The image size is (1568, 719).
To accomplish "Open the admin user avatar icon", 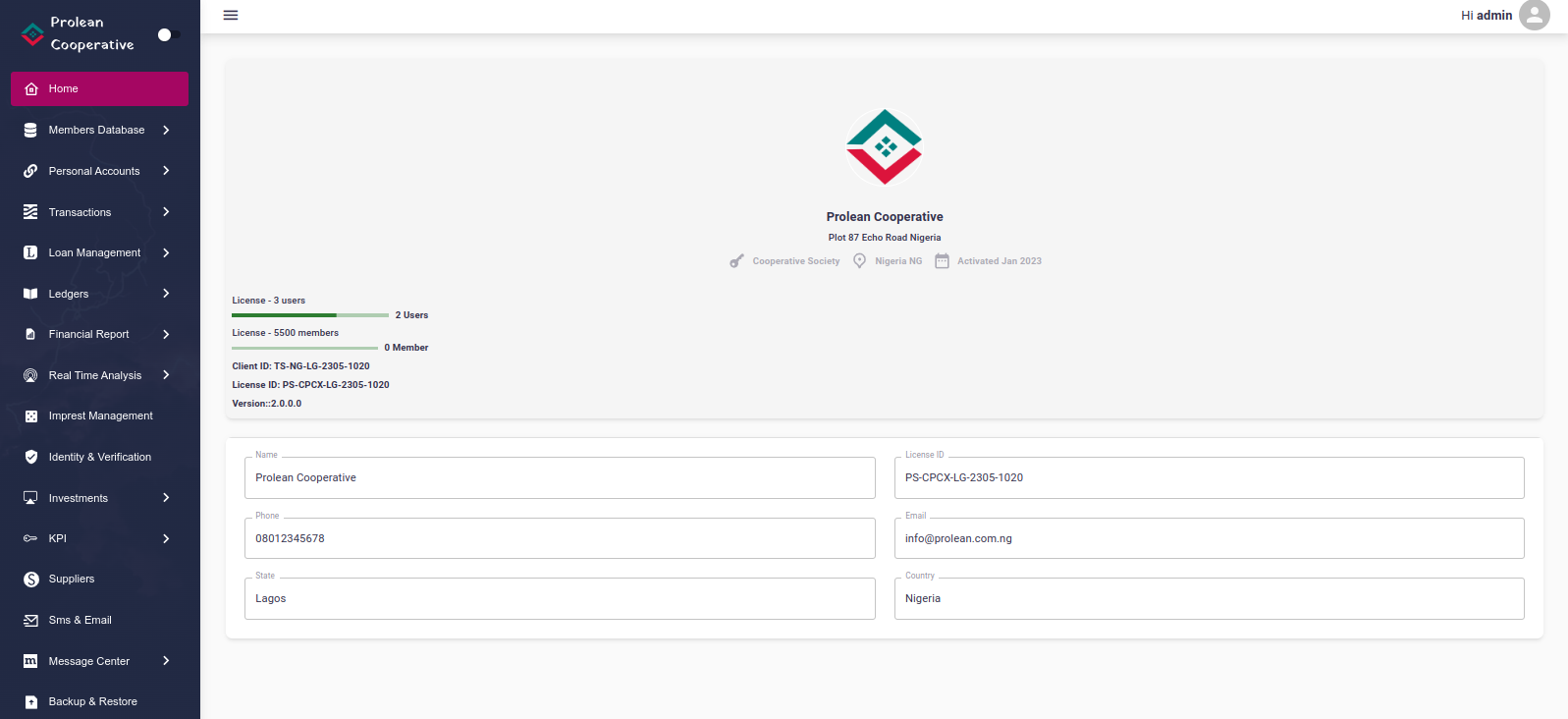I will [1535, 15].
